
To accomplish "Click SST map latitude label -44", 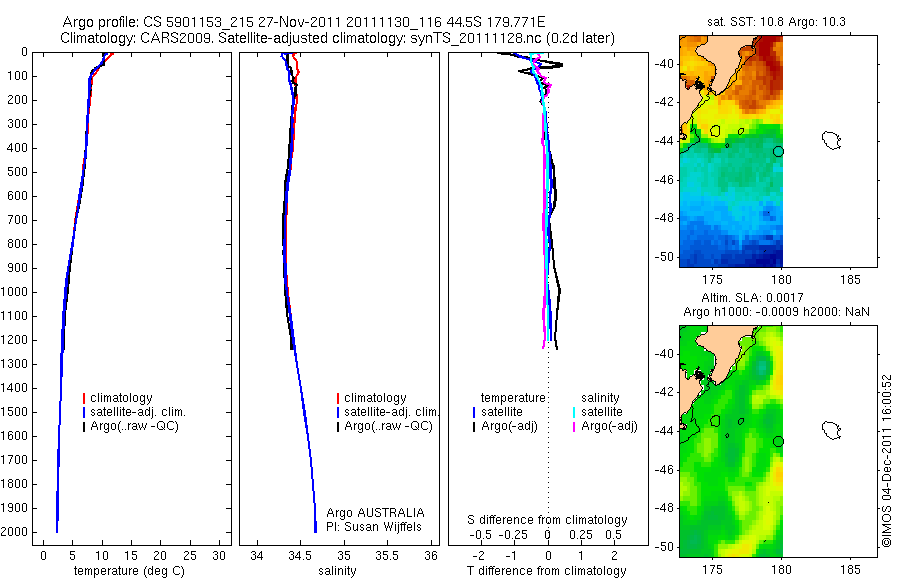I will pos(665,141).
